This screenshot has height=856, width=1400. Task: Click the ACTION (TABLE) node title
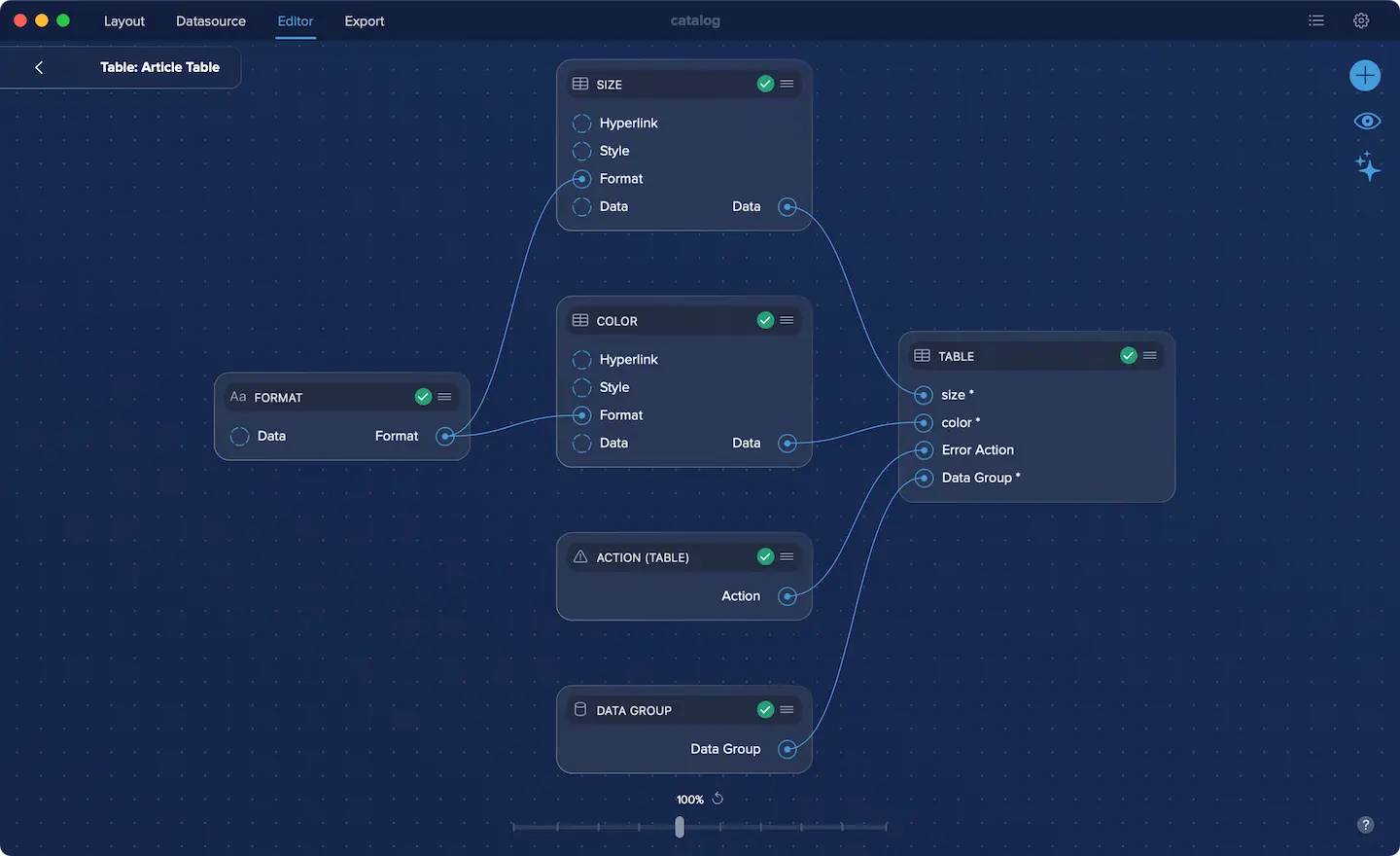click(x=643, y=557)
